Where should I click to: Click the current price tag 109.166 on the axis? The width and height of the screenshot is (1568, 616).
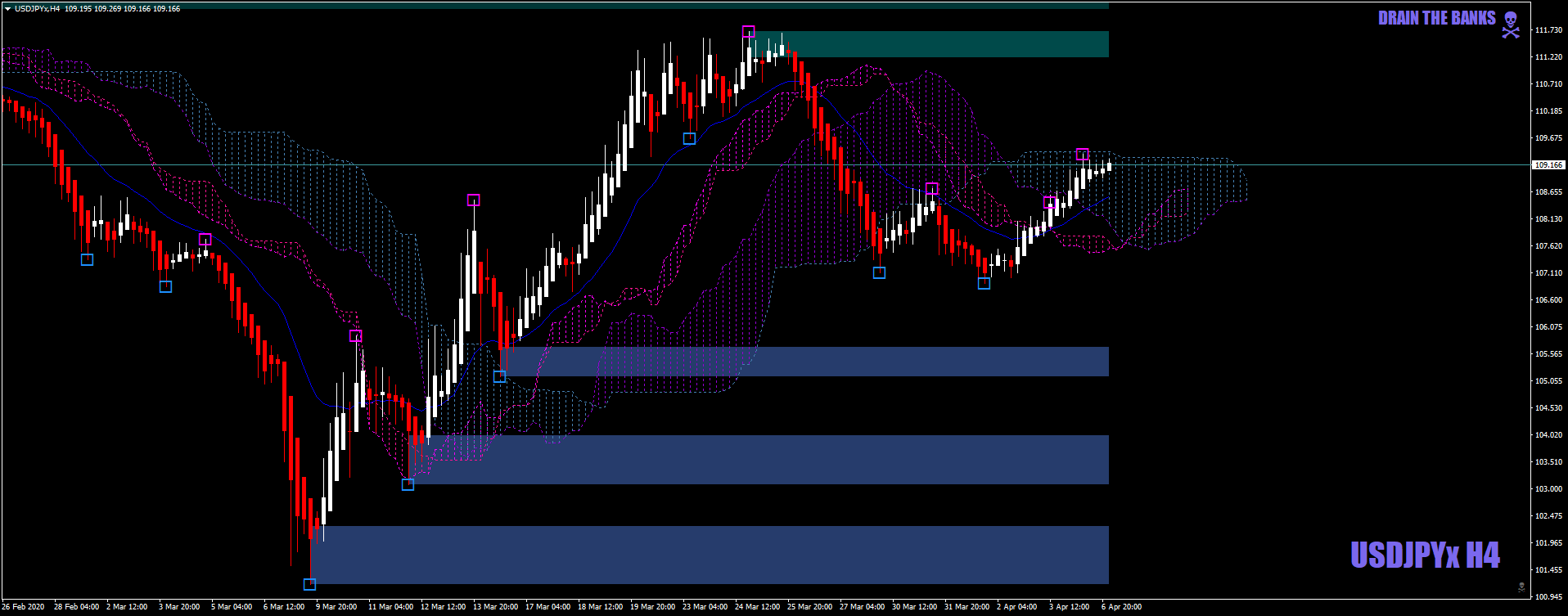[1548, 164]
